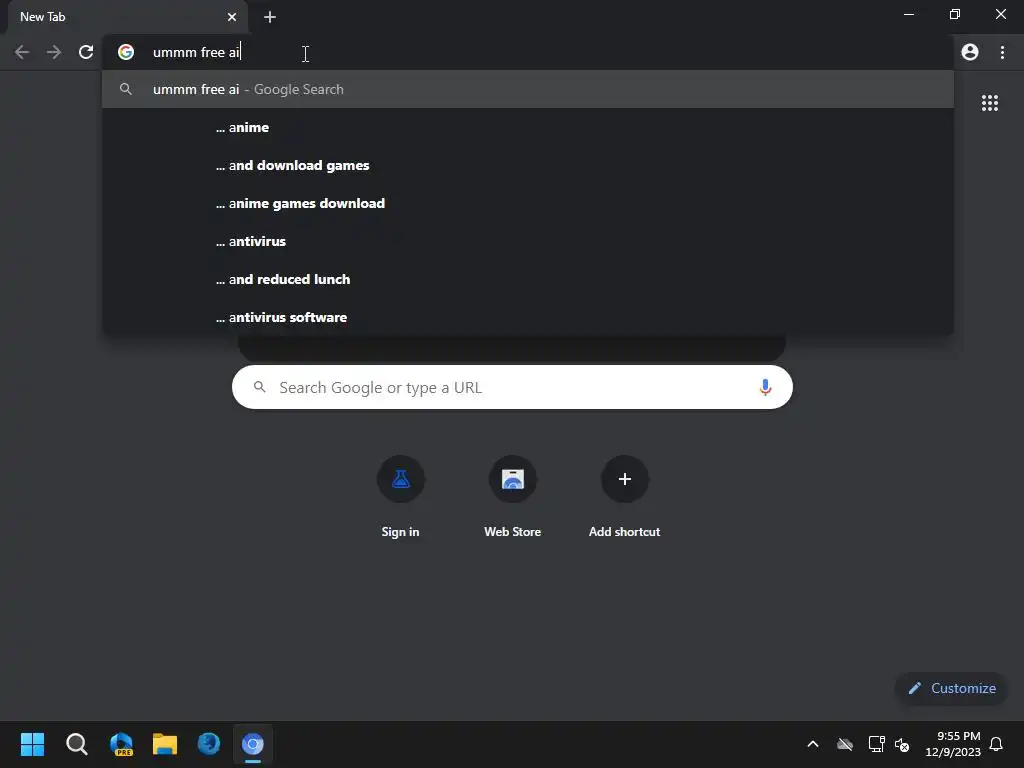Pick the '... antivirus' suggestion
This screenshot has height=768, width=1024.
[x=528, y=241]
